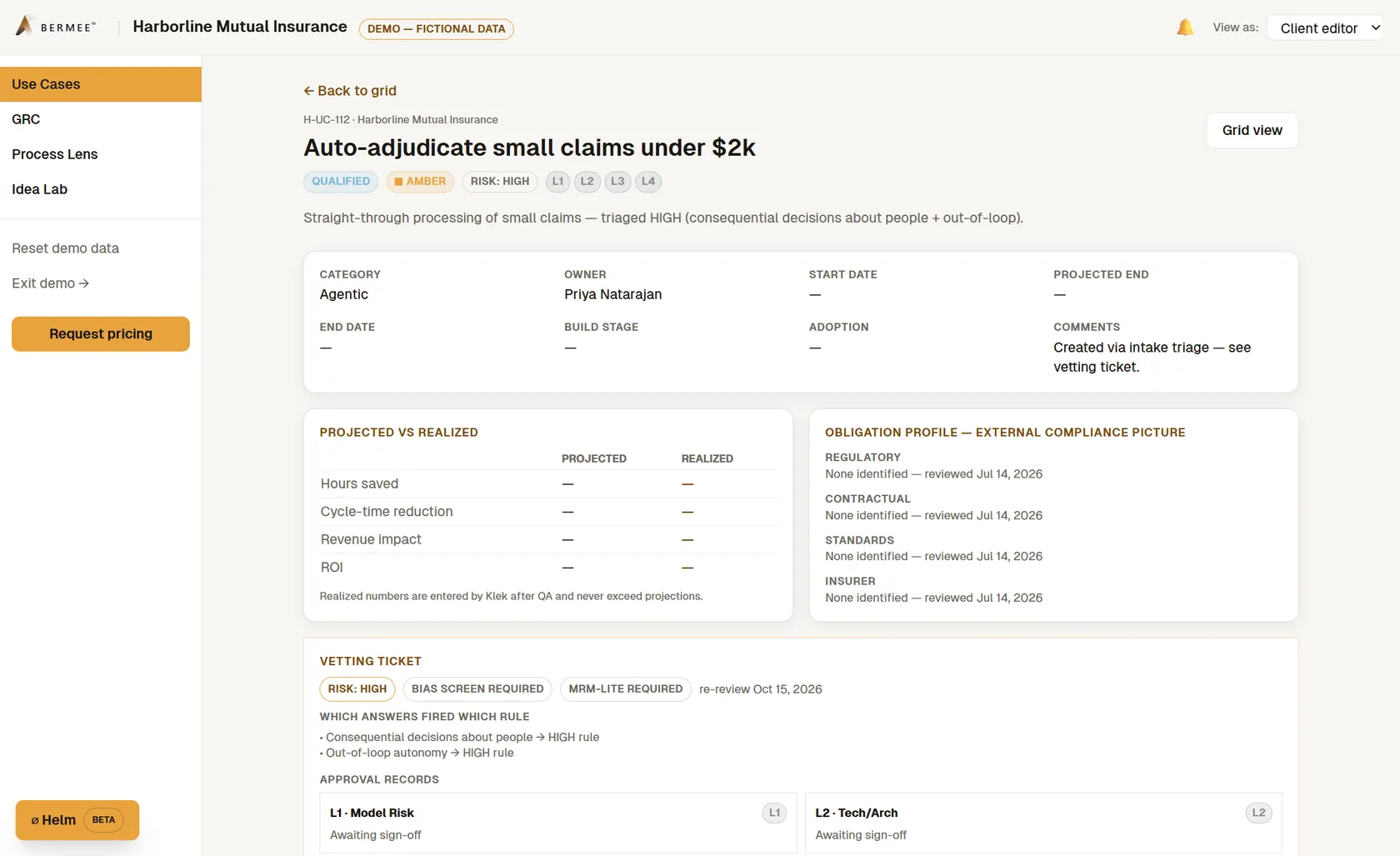
Task: Open the View as Client editor dropdown
Action: (1325, 28)
